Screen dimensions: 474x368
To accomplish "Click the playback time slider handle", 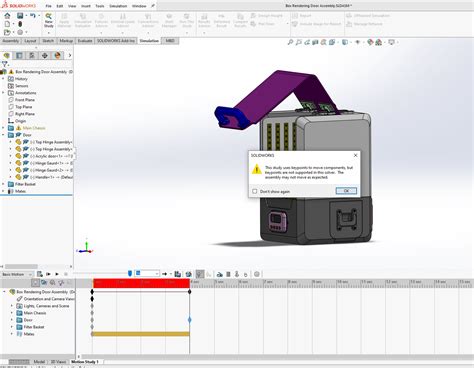I will pyautogui.click(x=130, y=274).
